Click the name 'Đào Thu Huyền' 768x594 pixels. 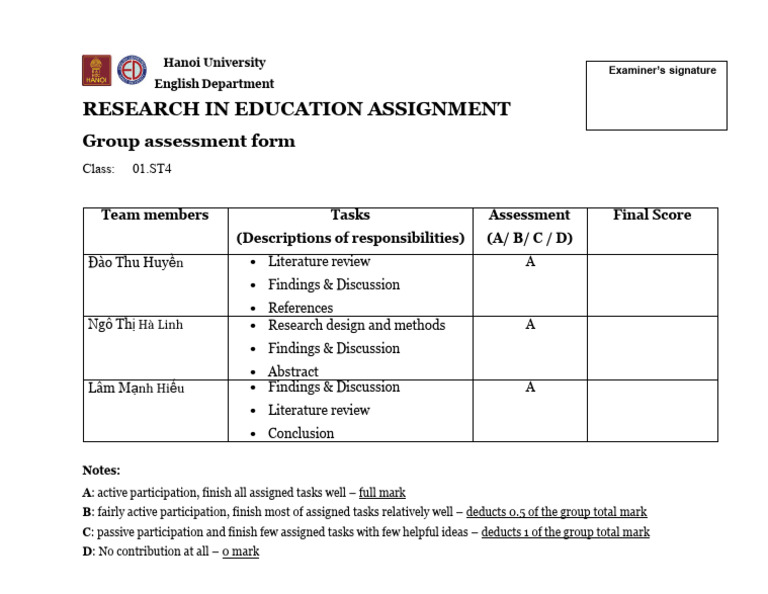136,262
